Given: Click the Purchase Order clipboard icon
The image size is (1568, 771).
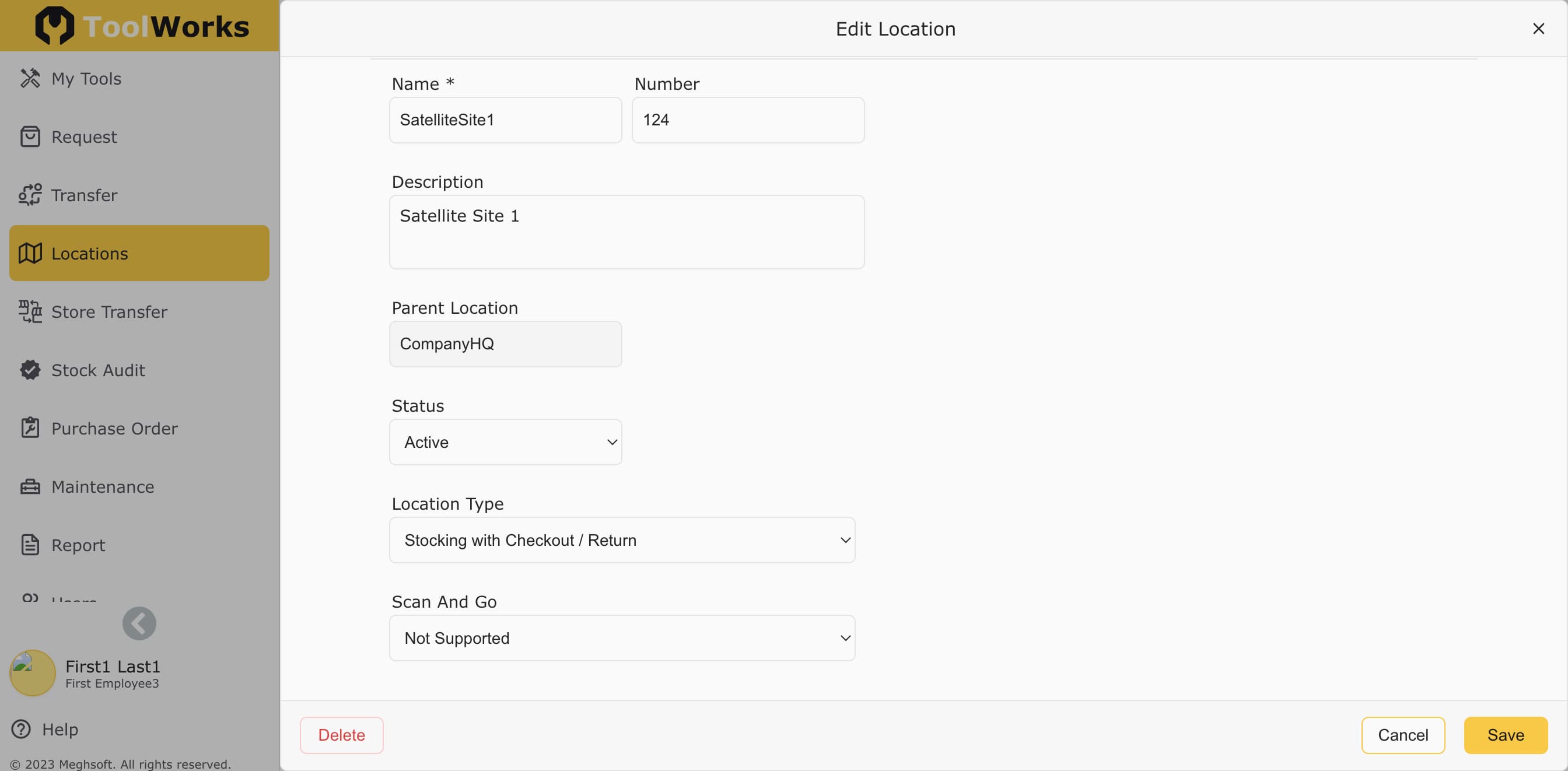Looking at the screenshot, I should tap(30, 429).
